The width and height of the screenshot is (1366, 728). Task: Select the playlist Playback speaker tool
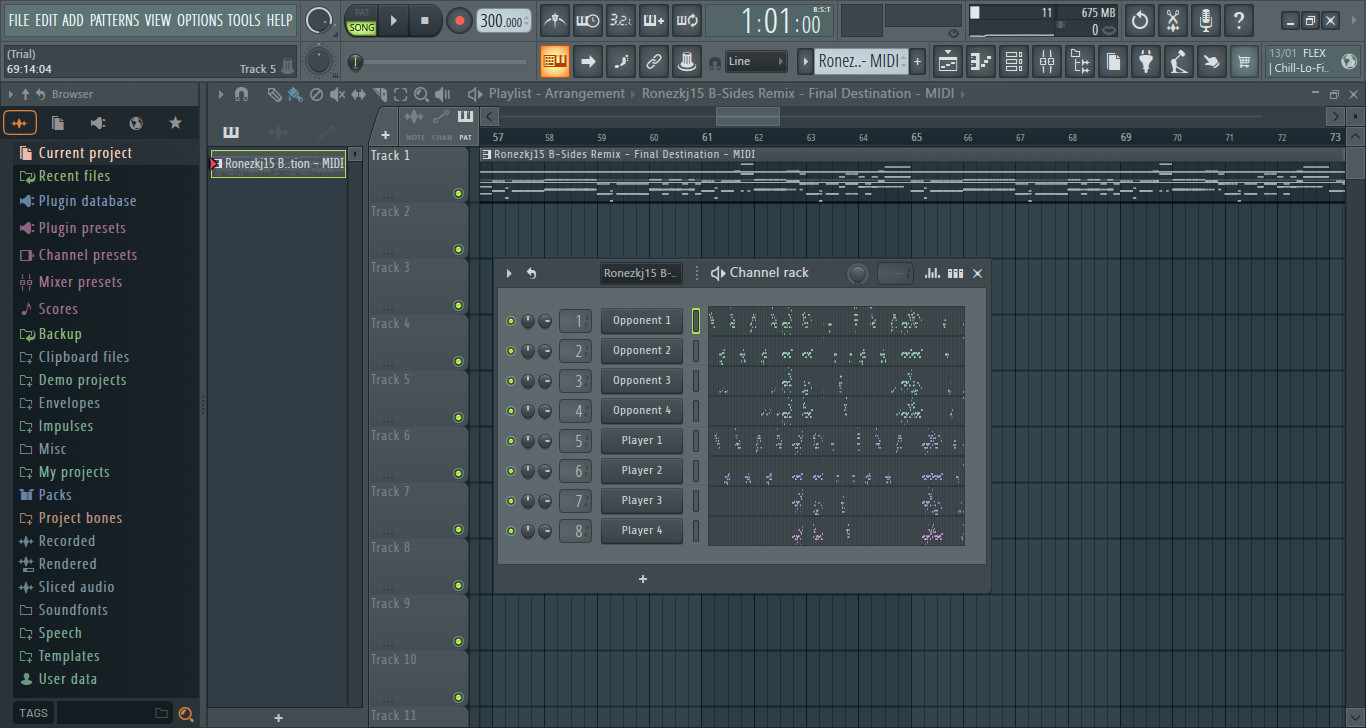[442, 94]
